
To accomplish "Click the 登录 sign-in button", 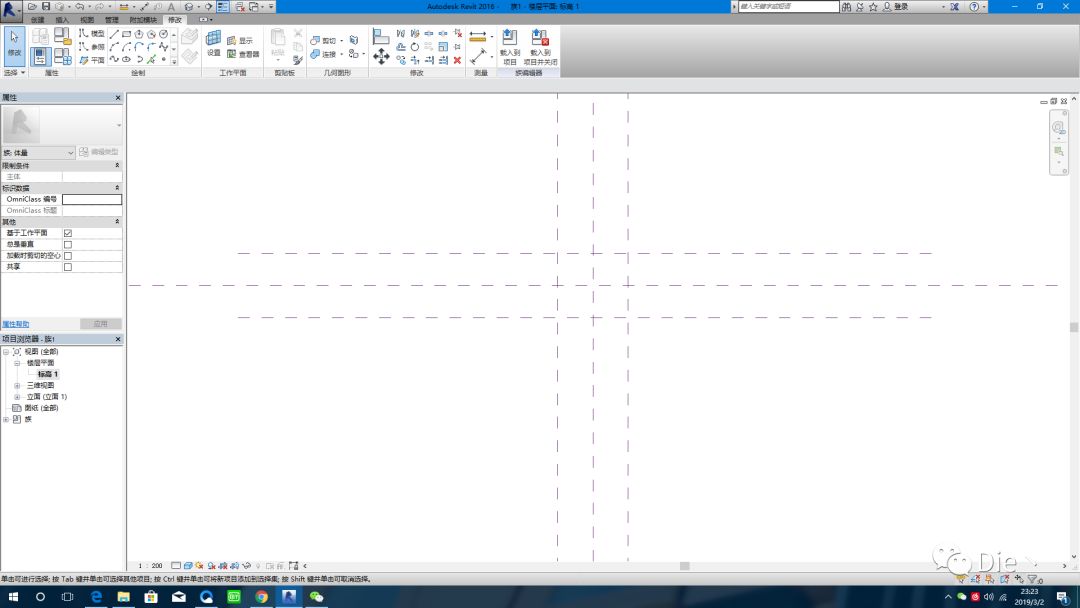I will pyautogui.click(x=895, y=6).
